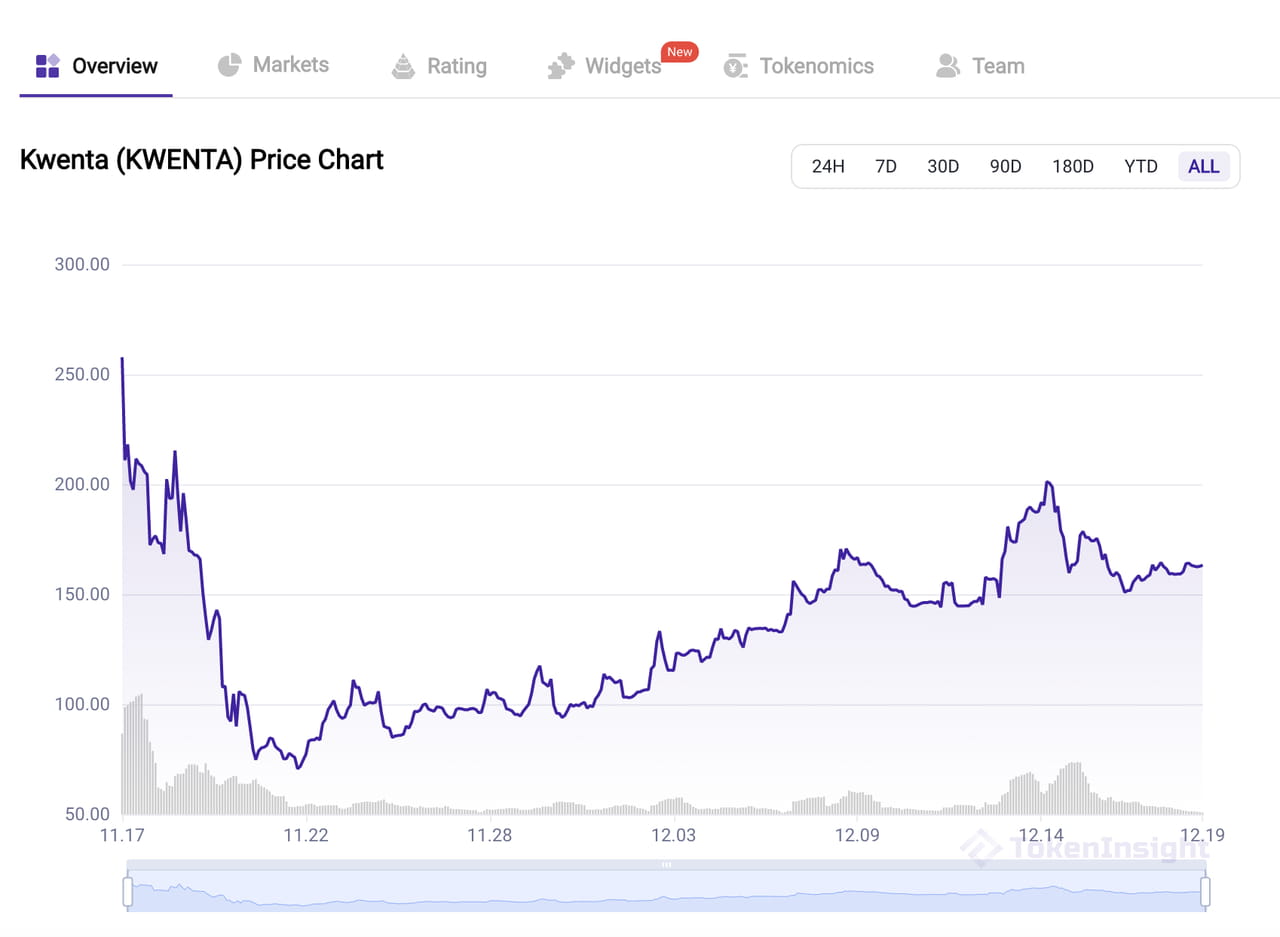The height and width of the screenshot is (937, 1280).
Task: Click the Overview grid icon
Action: click(x=48, y=66)
